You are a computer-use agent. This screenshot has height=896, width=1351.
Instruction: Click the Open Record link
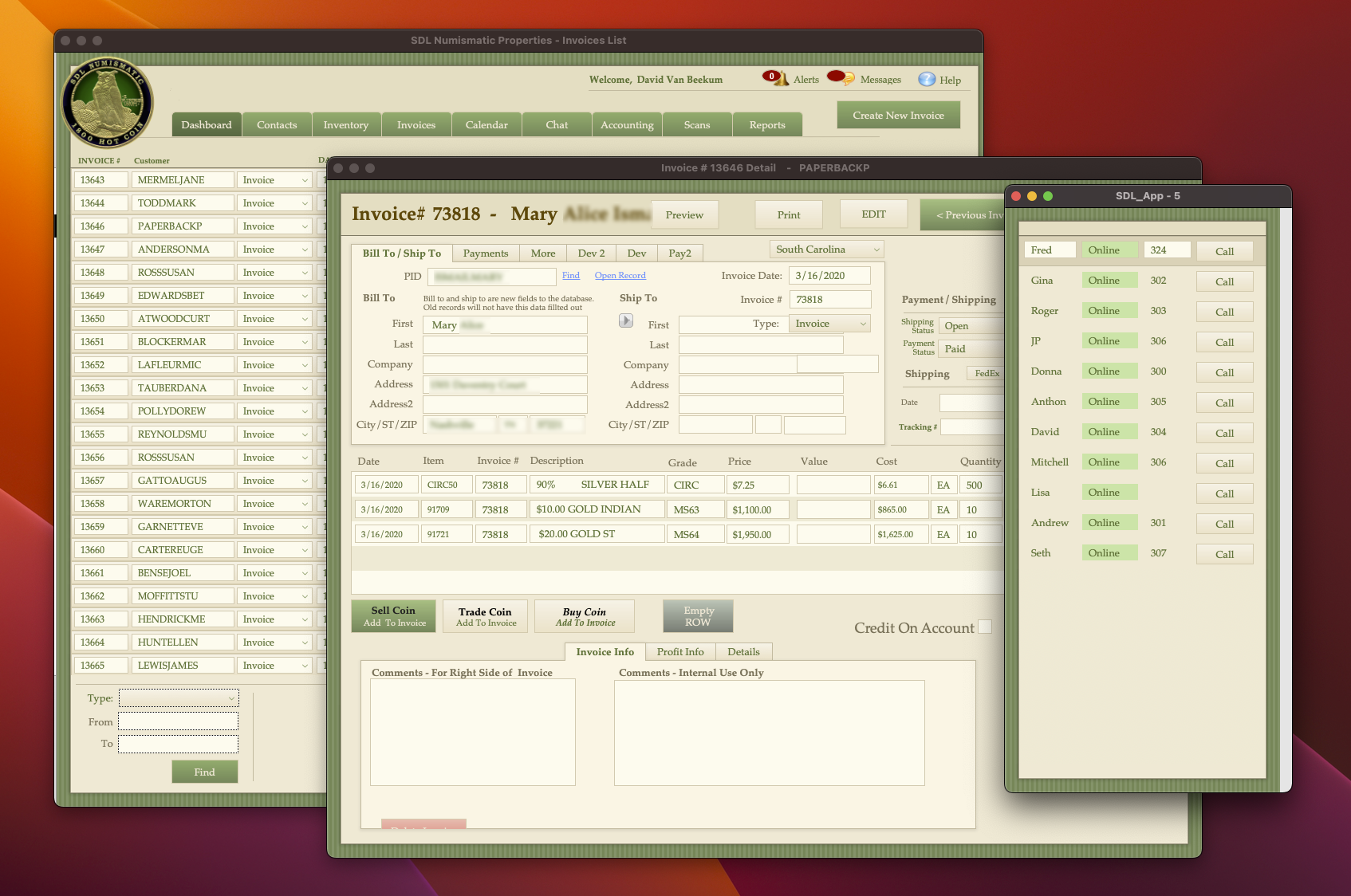620,276
